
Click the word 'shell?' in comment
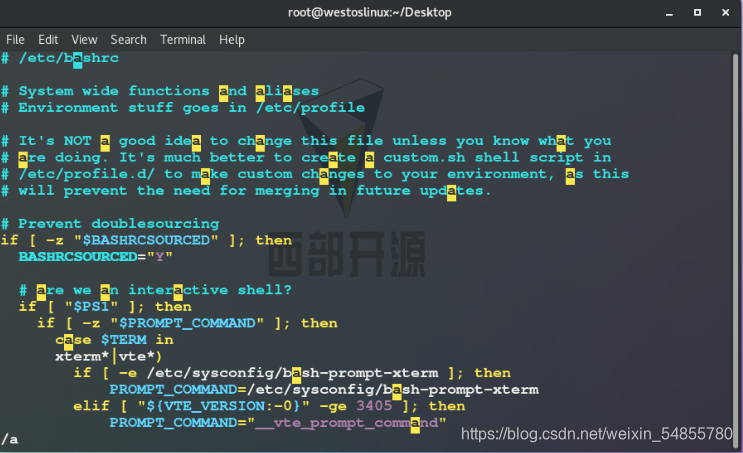click(x=264, y=290)
